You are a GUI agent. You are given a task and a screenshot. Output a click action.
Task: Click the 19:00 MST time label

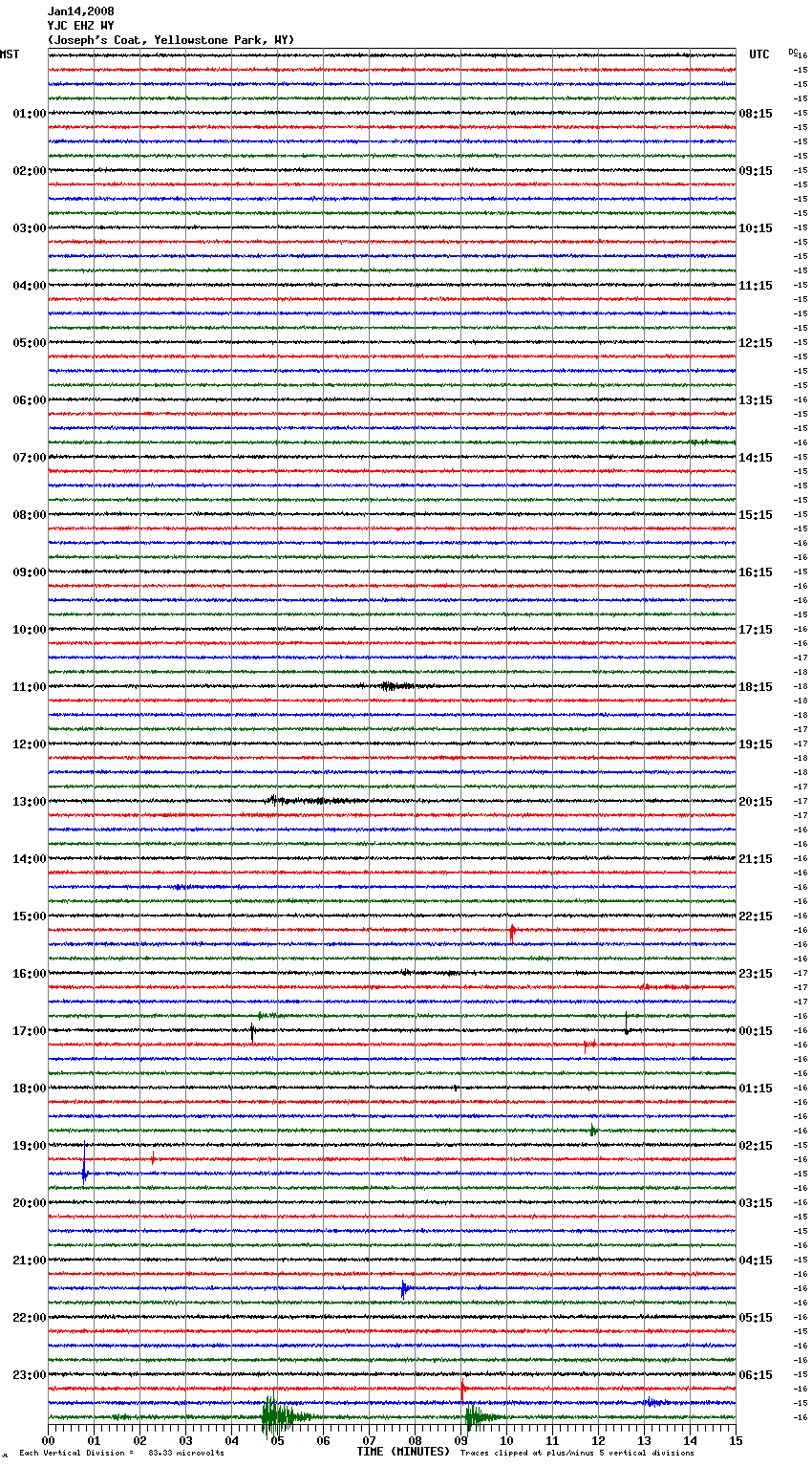[x=30, y=1146]
